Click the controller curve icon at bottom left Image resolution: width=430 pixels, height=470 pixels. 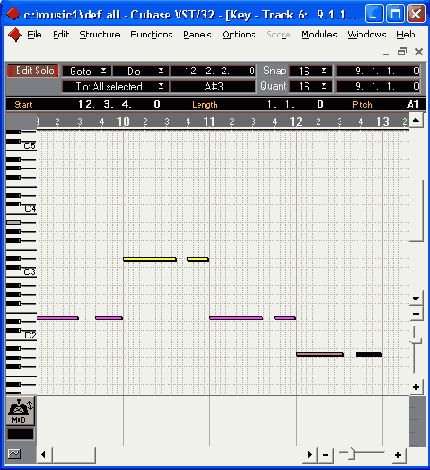14,453
